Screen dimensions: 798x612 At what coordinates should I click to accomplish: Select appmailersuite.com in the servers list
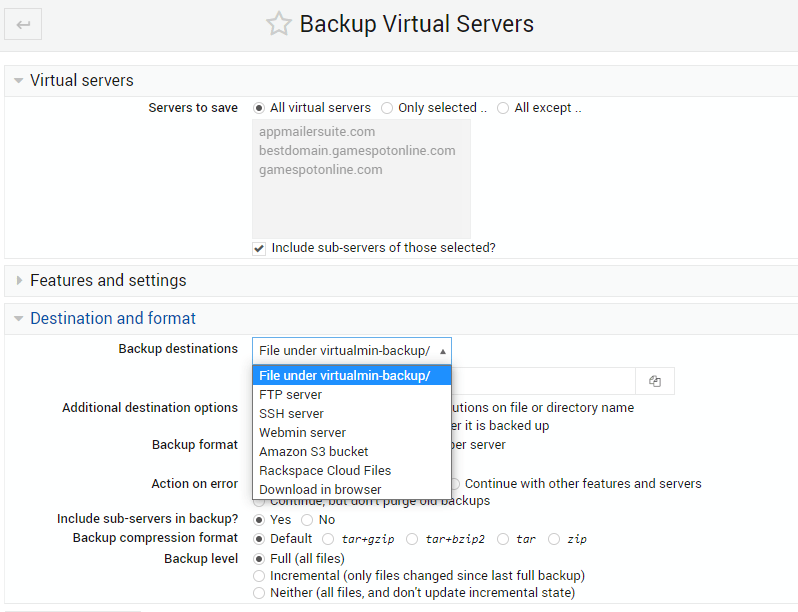pyautogui.click(x=317, y=132)
